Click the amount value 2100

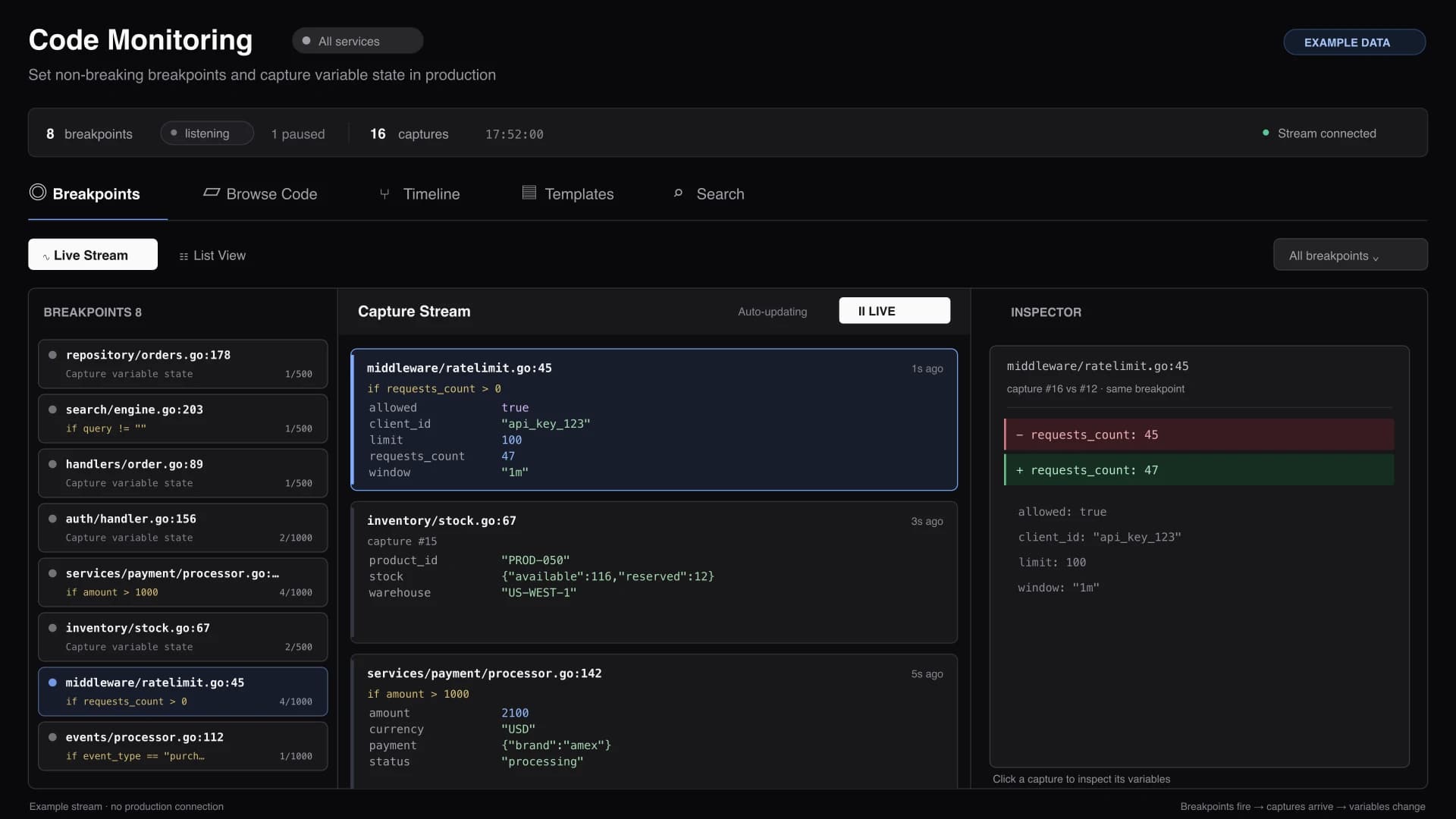click(x=515, y=713)
